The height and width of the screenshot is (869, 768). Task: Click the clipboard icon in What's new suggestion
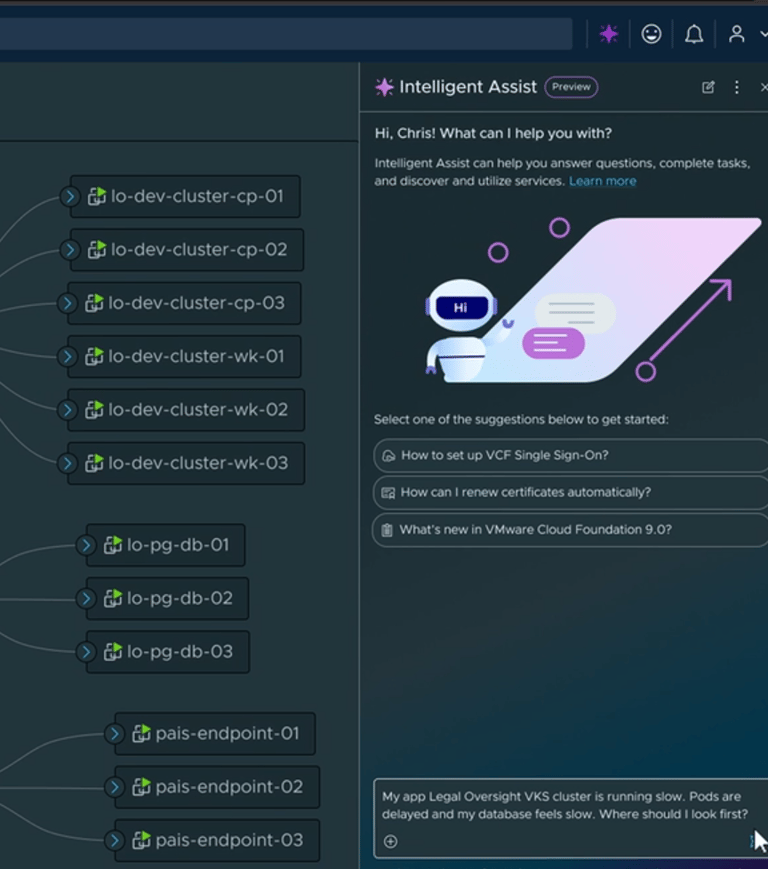pos(387,530)
